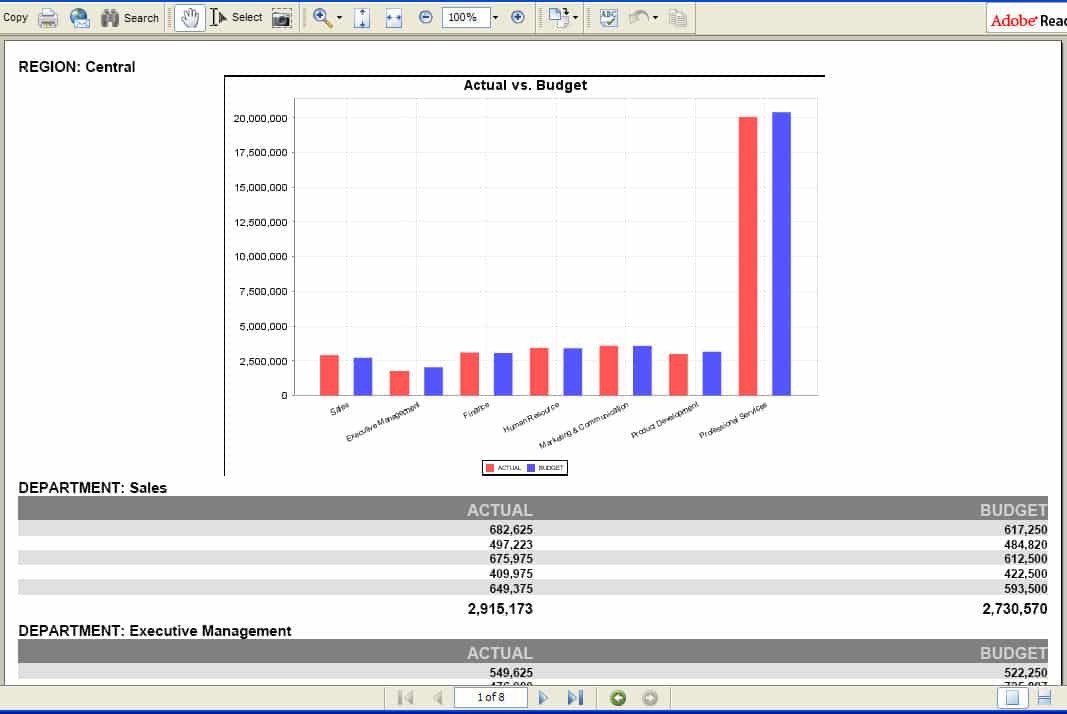Go to the next page
The width and height of the screenshot is (1067, 714).
tap(545, 697)
